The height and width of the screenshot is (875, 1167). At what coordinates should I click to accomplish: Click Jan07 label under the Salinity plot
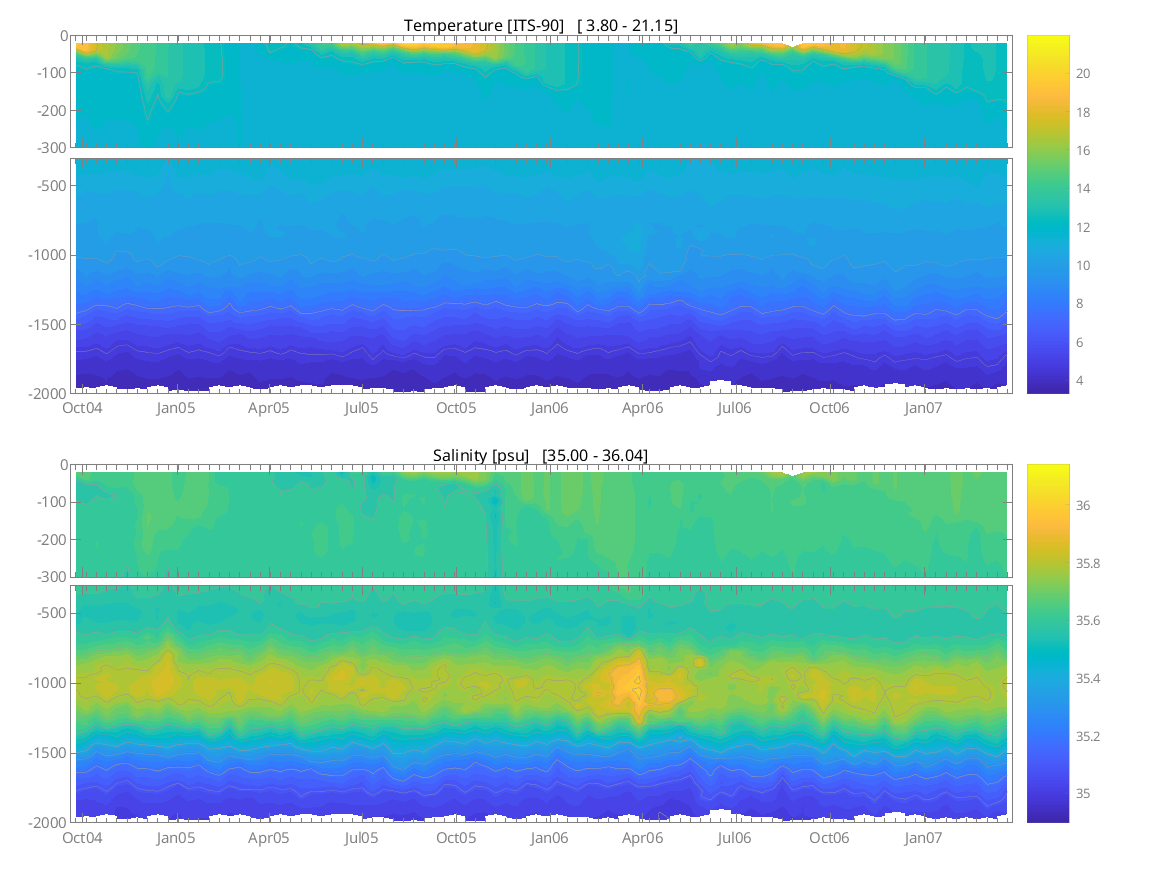click(923, 837)
